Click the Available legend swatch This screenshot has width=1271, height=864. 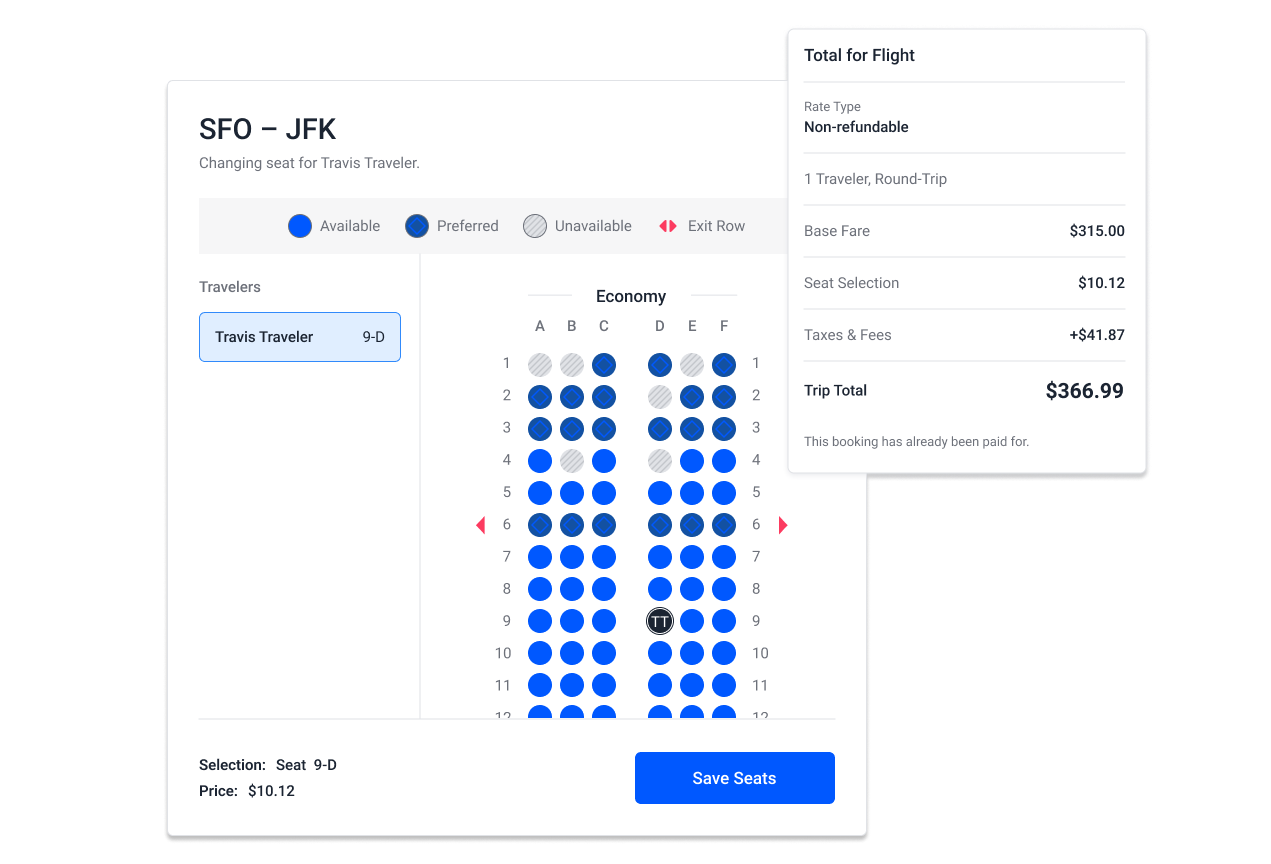(x=300, y=226)
